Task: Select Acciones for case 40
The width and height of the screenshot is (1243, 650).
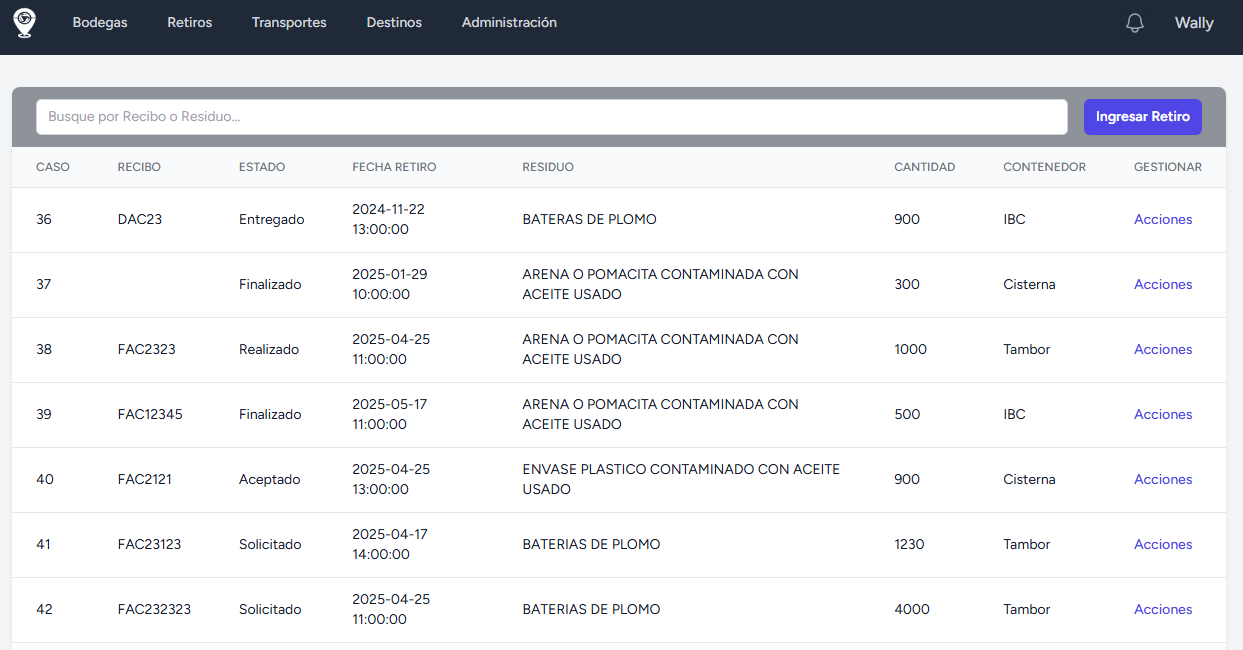Action: click(1162, 480)
